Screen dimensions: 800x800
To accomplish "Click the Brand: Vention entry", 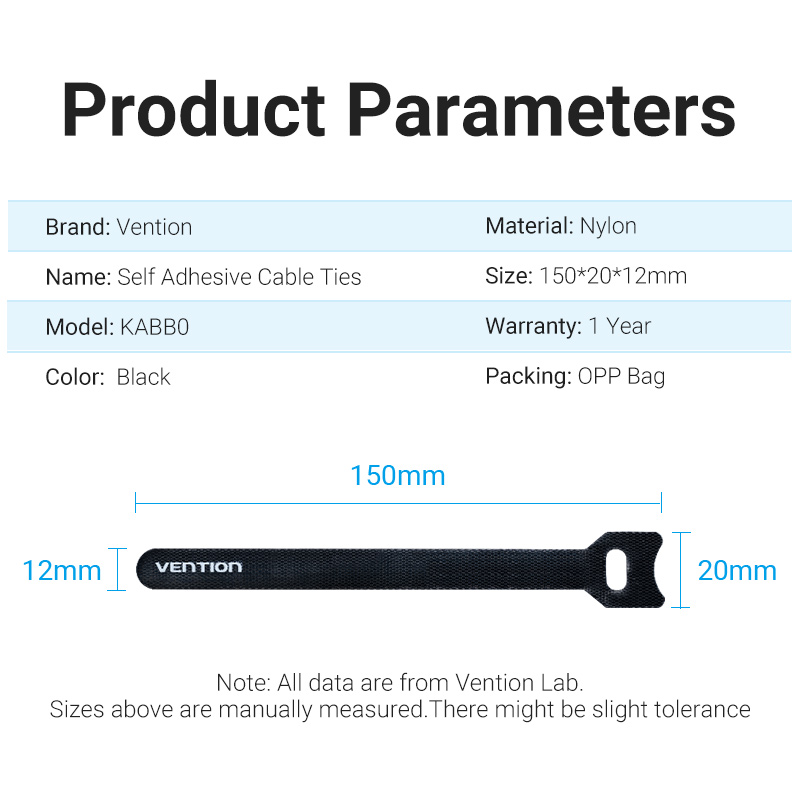I will click(x=119, y=227).
